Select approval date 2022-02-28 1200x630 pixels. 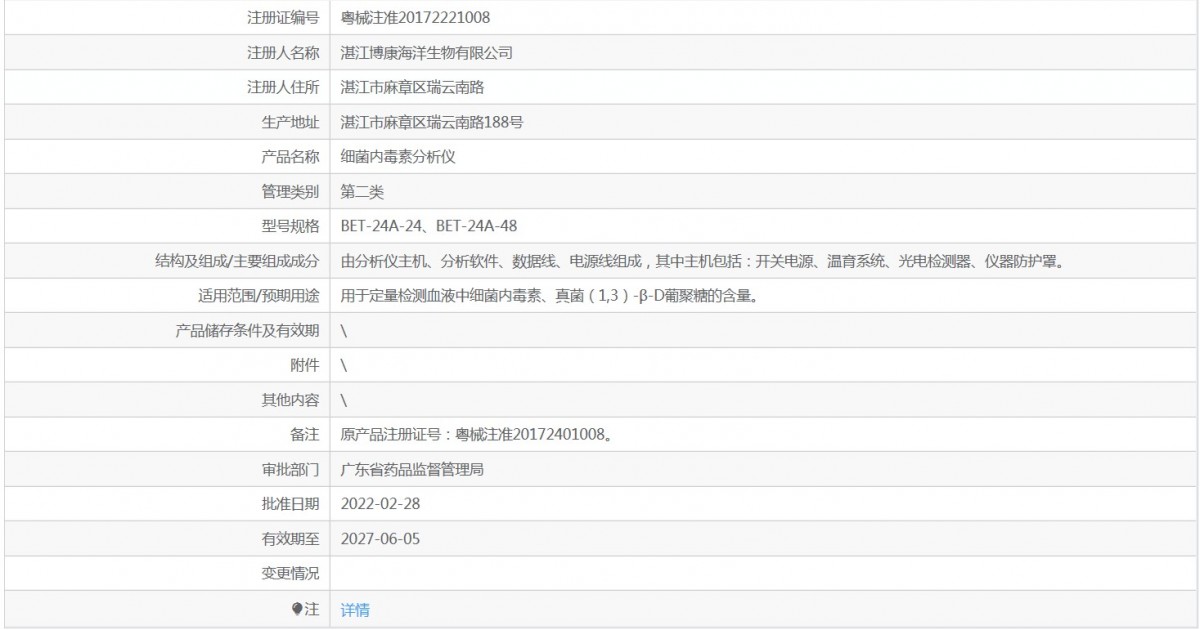tap(381, 504)
